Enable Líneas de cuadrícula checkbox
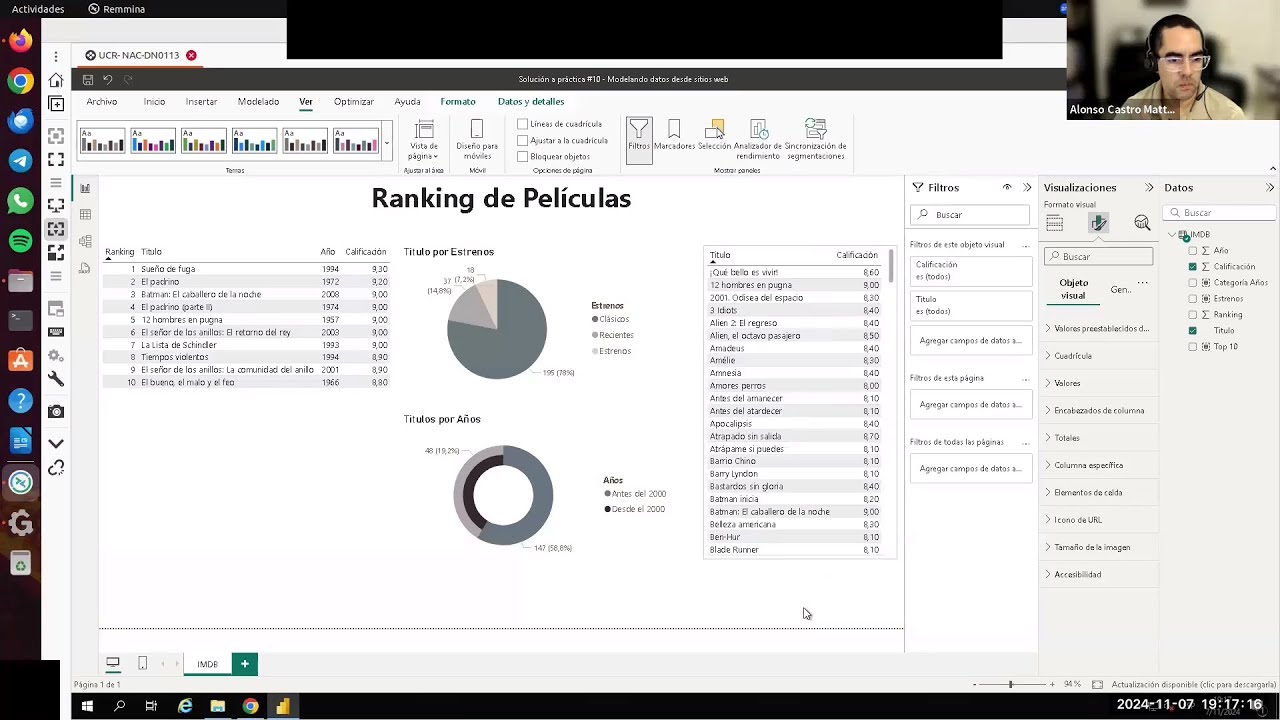 [522, 124]
